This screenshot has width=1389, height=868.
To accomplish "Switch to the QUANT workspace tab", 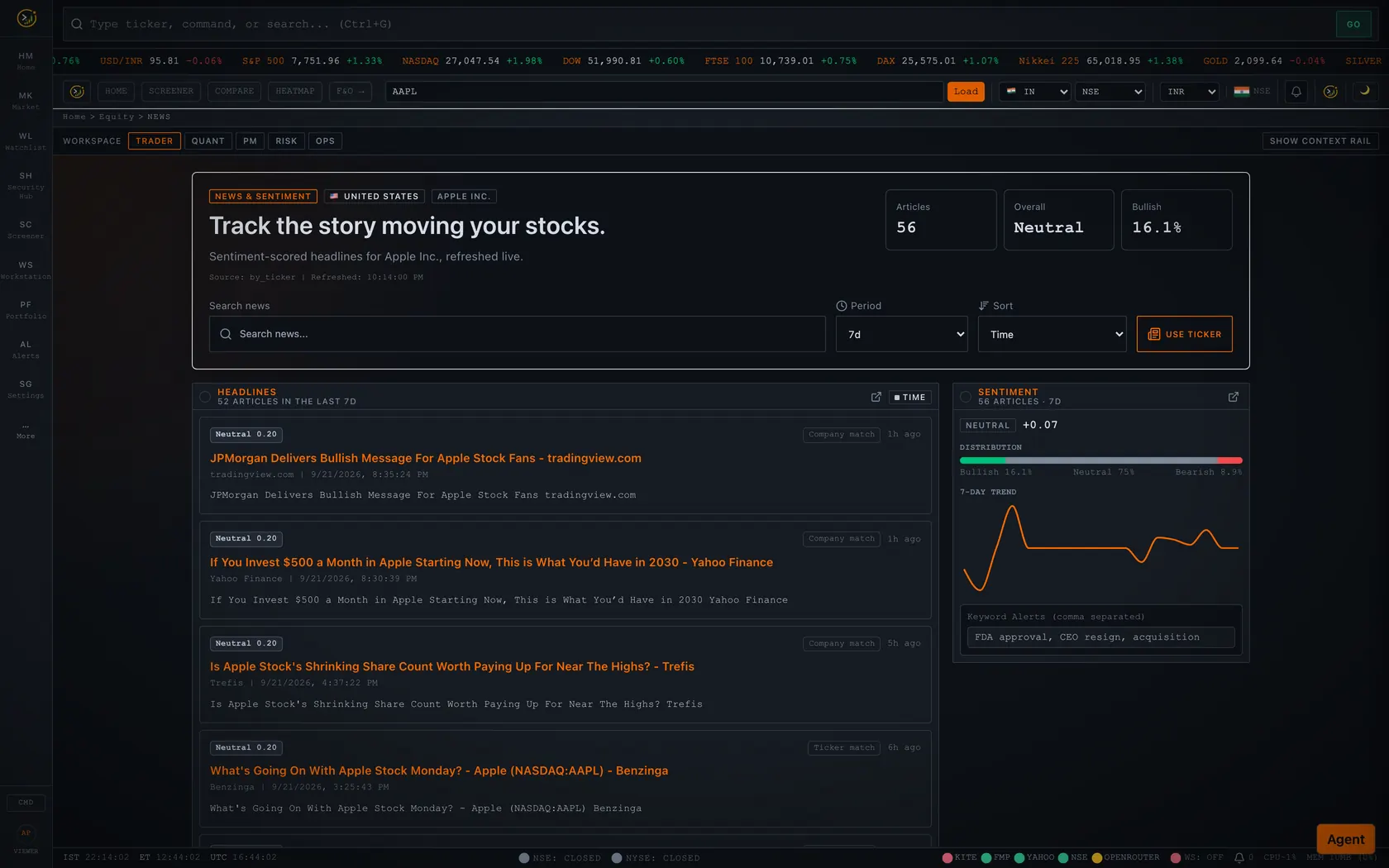I will coord(208,141).
